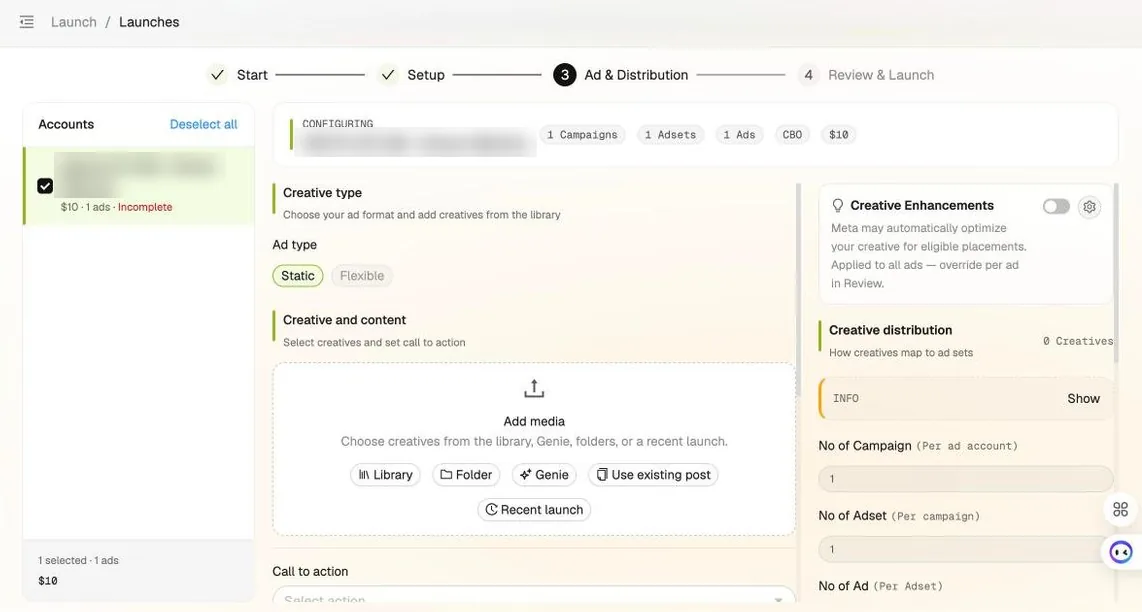The width and height of the screenshot is (1142, 612).
Task: Open the assistant chat bubble icon
Action: [x=1120, y=552]
